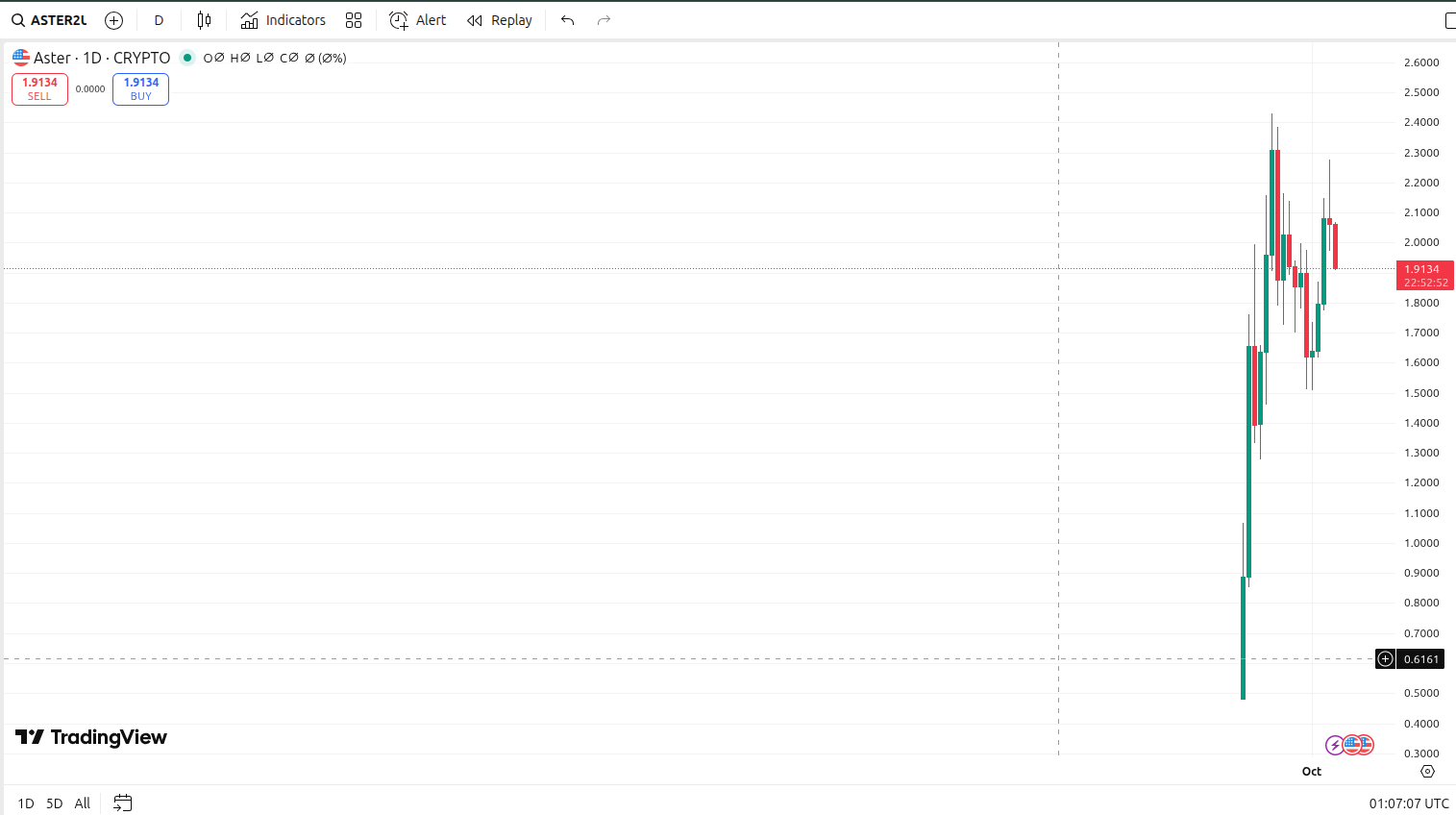The width and height of the screenshot is (1456, 815).
Task: Click the latest red candle on chart
Action: (x=1335, y=246)
